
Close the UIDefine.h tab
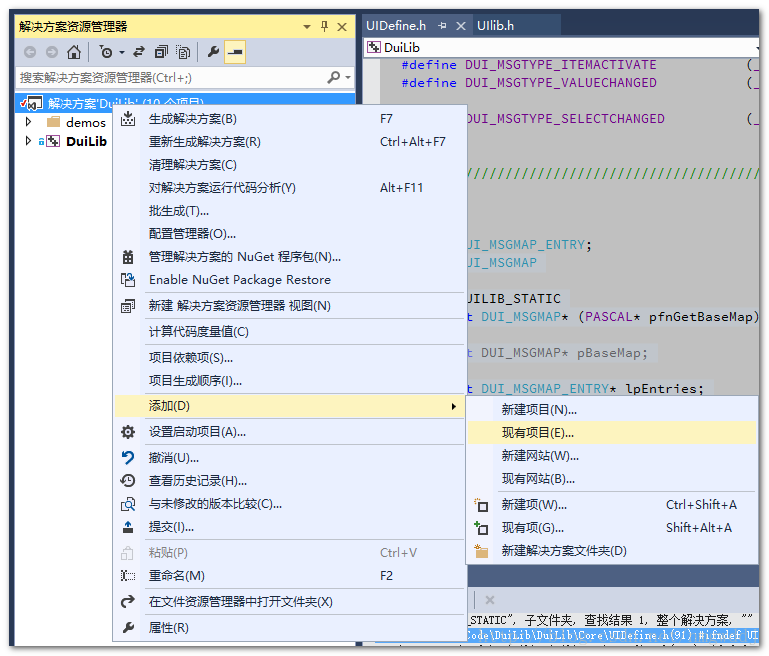461,26
